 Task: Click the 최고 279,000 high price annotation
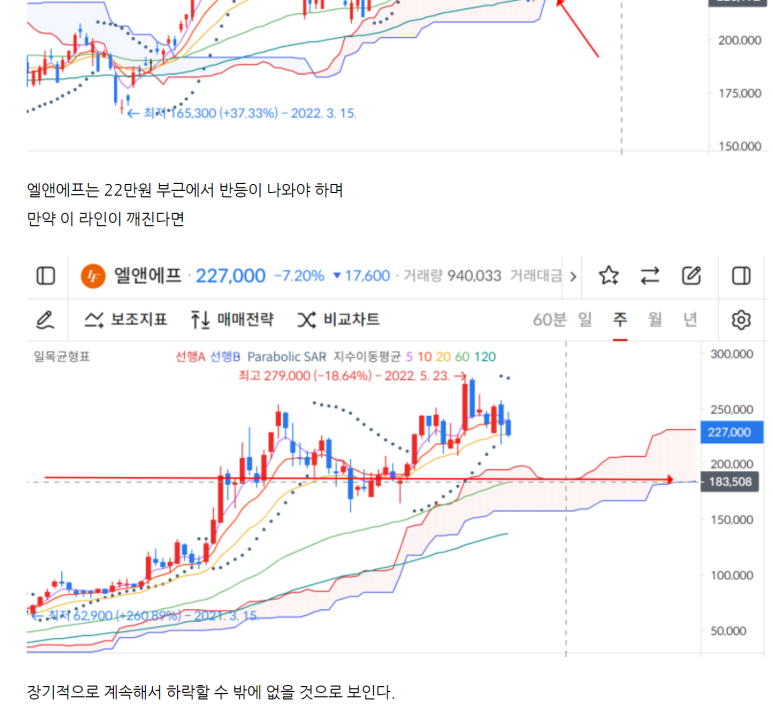point(352,376)
